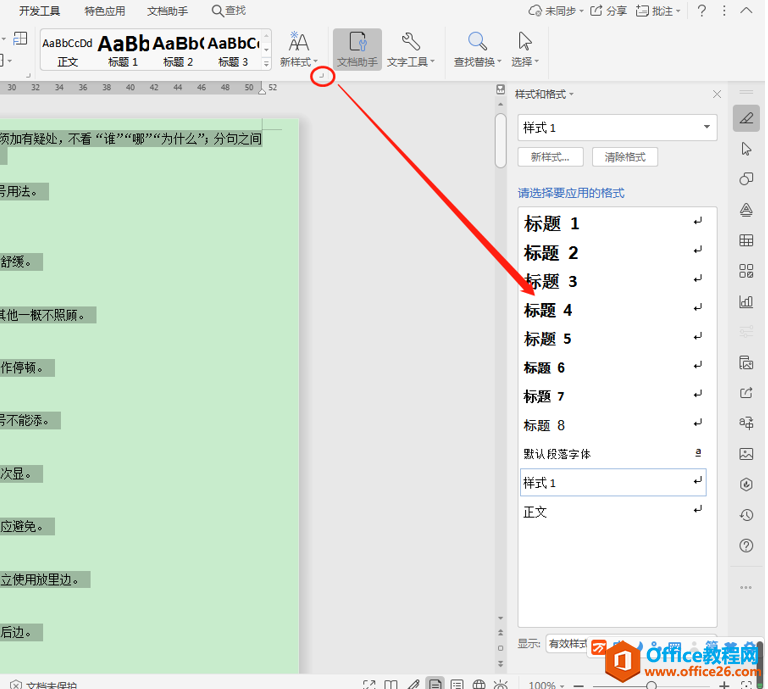Switch to fullscreen view icon in status bar
Viewport: 768px width, 689px height.
[x=369, y=685]
